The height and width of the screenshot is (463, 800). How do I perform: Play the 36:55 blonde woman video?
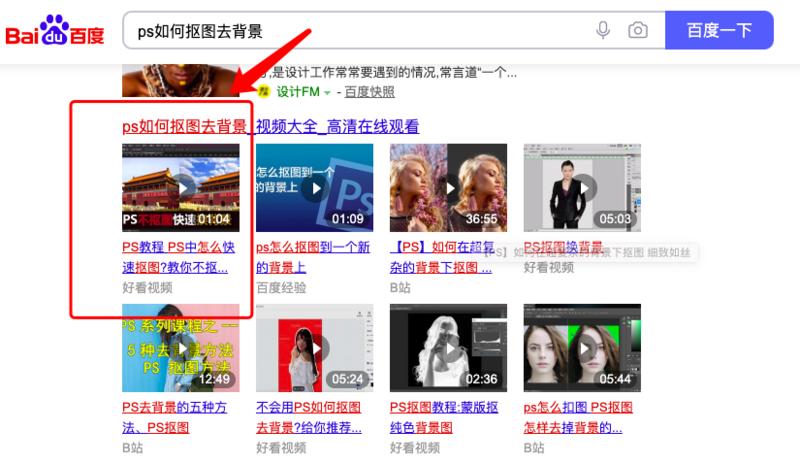(x=448, y=187)
